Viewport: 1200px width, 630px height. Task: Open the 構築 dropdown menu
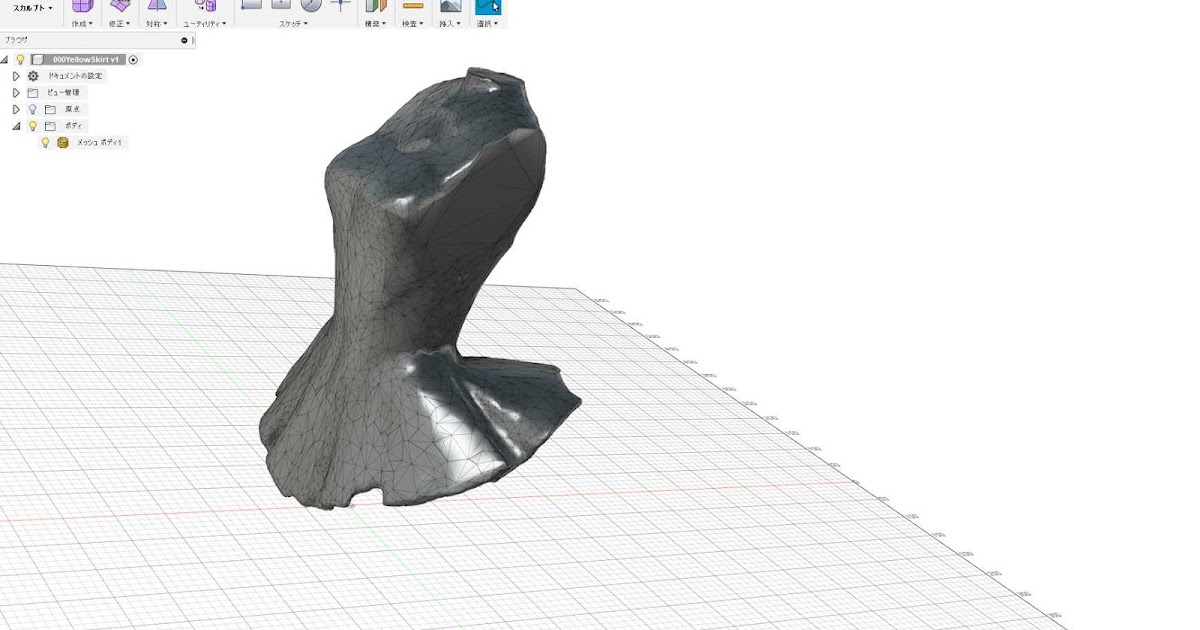[x=376, y=23]
